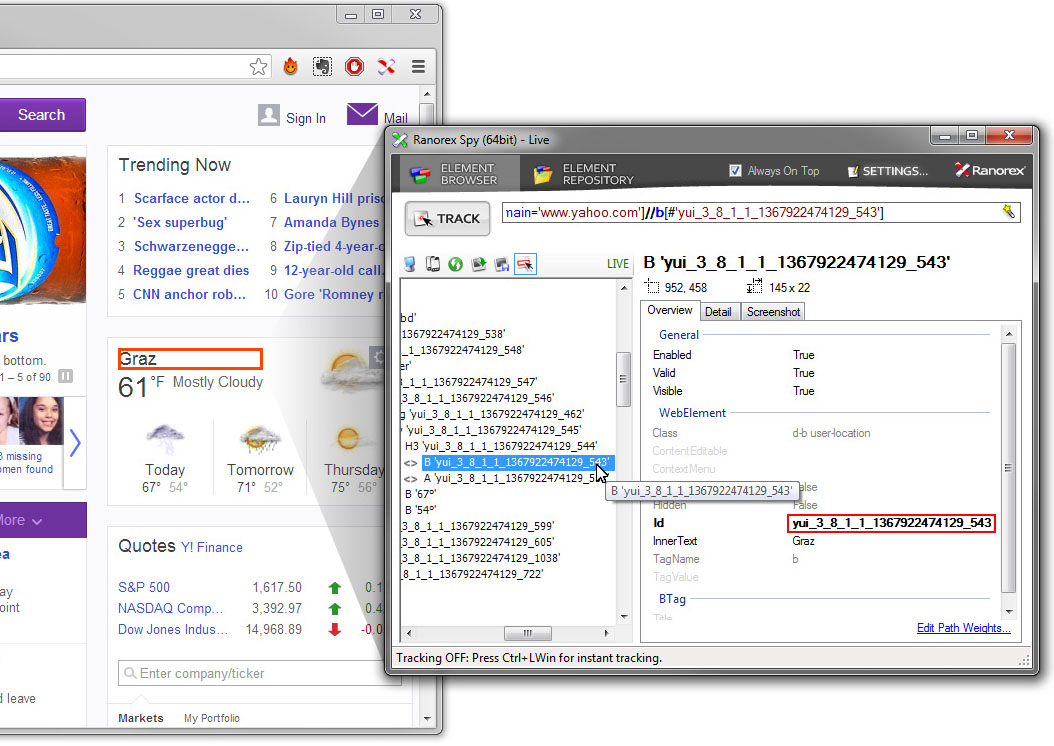Open the 'Reggae great dies' trending link
1054x746 pixels.
coord(191,270)
